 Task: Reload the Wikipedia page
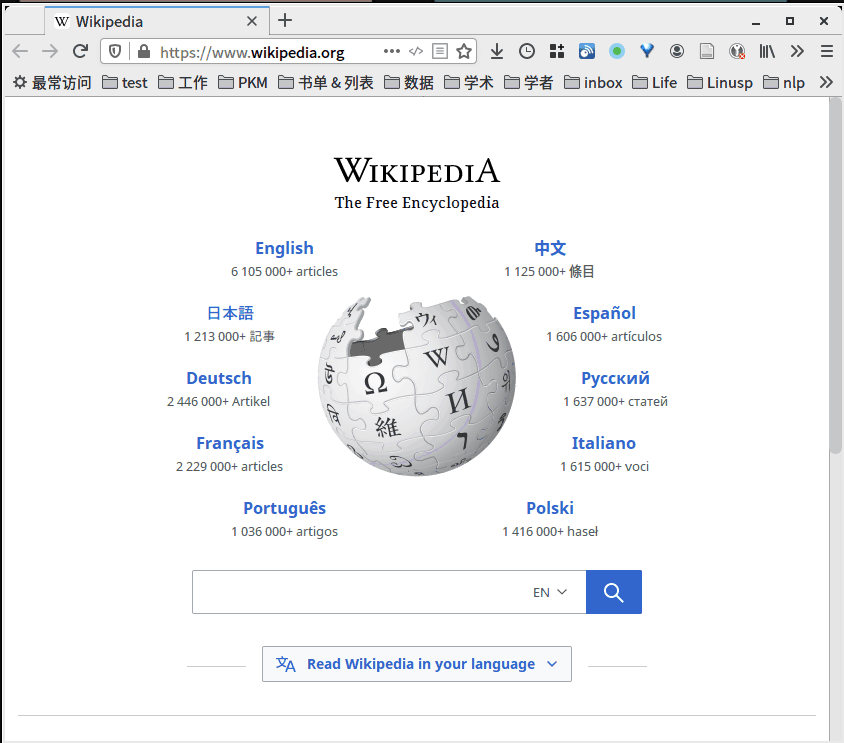pos(81,51)
